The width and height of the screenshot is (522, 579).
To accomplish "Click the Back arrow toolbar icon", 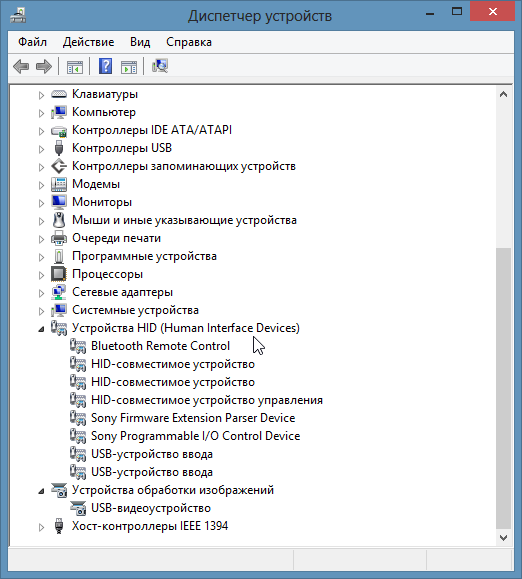I will 21,67.
